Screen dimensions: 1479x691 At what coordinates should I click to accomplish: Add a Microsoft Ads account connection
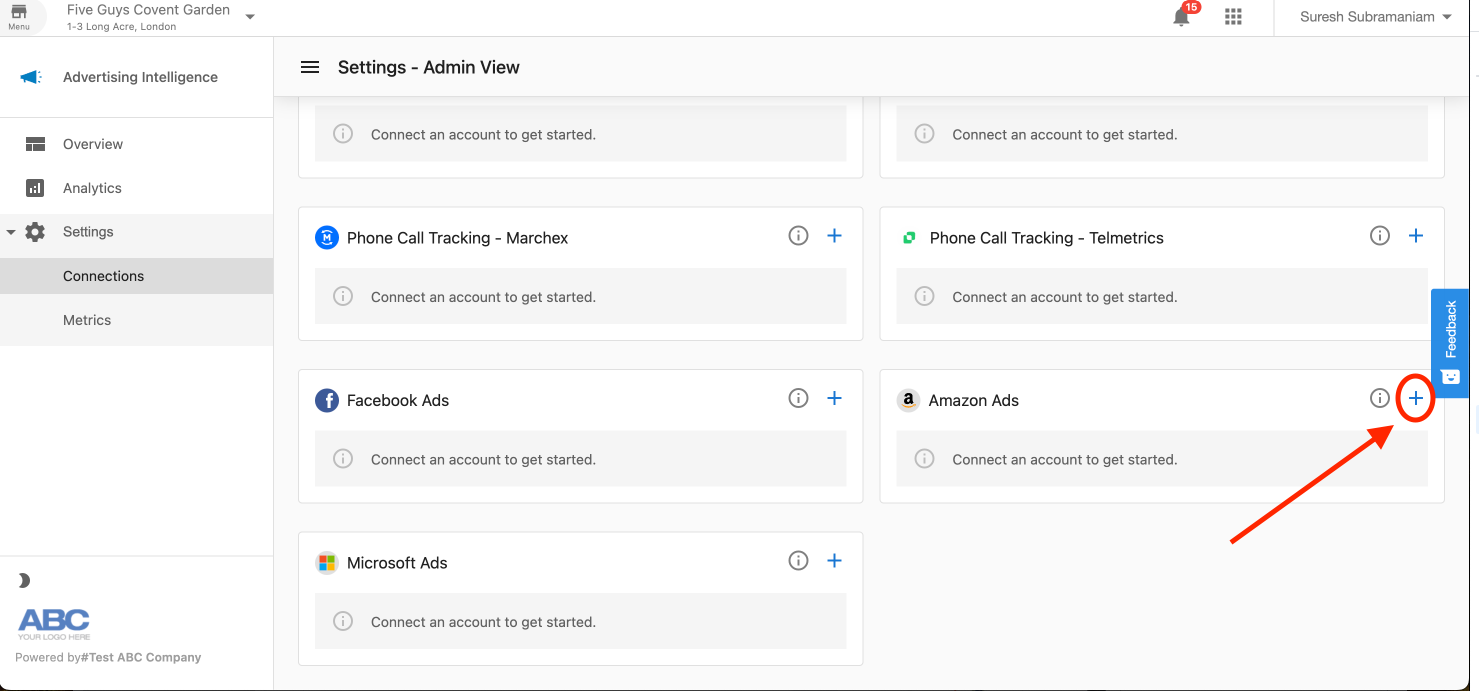(x=834, y=561)
